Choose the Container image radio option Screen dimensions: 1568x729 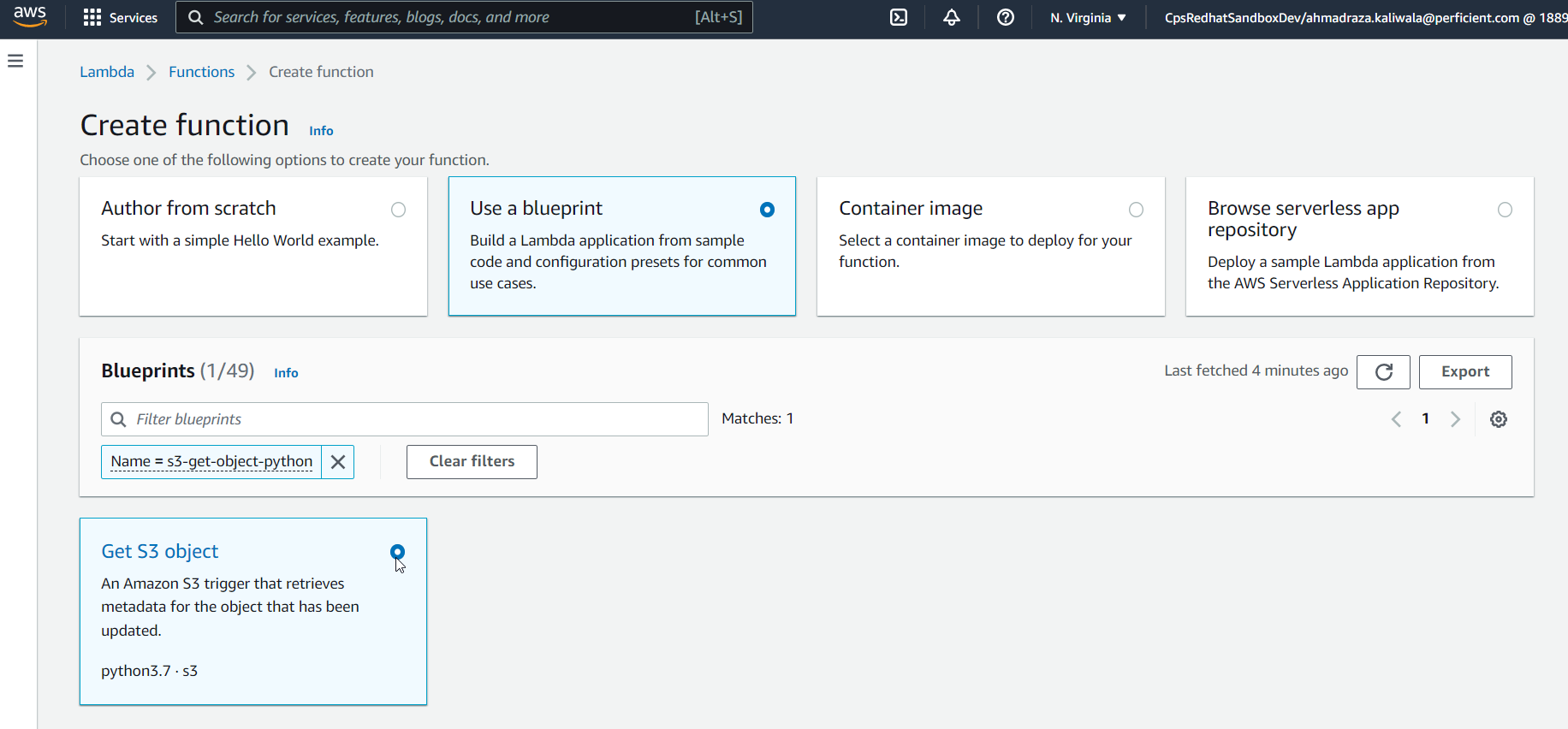pos(1136,210)
